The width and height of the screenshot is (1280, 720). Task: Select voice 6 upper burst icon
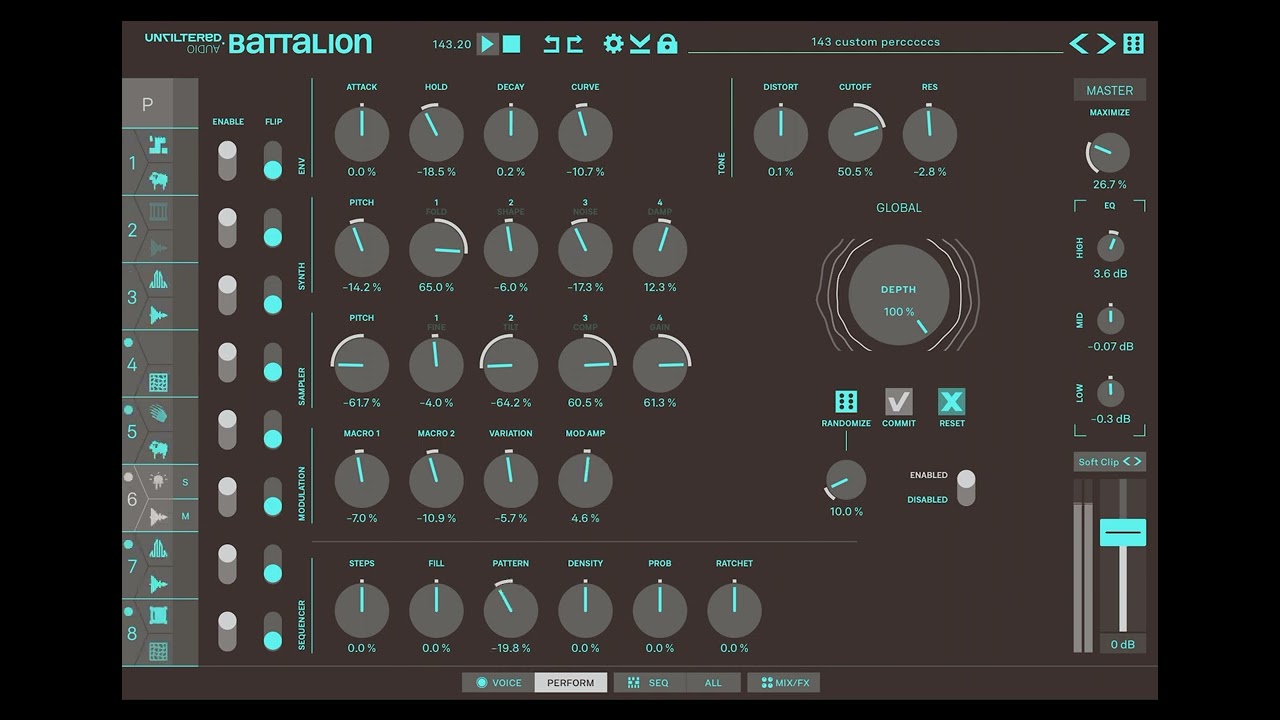point(158,482)
